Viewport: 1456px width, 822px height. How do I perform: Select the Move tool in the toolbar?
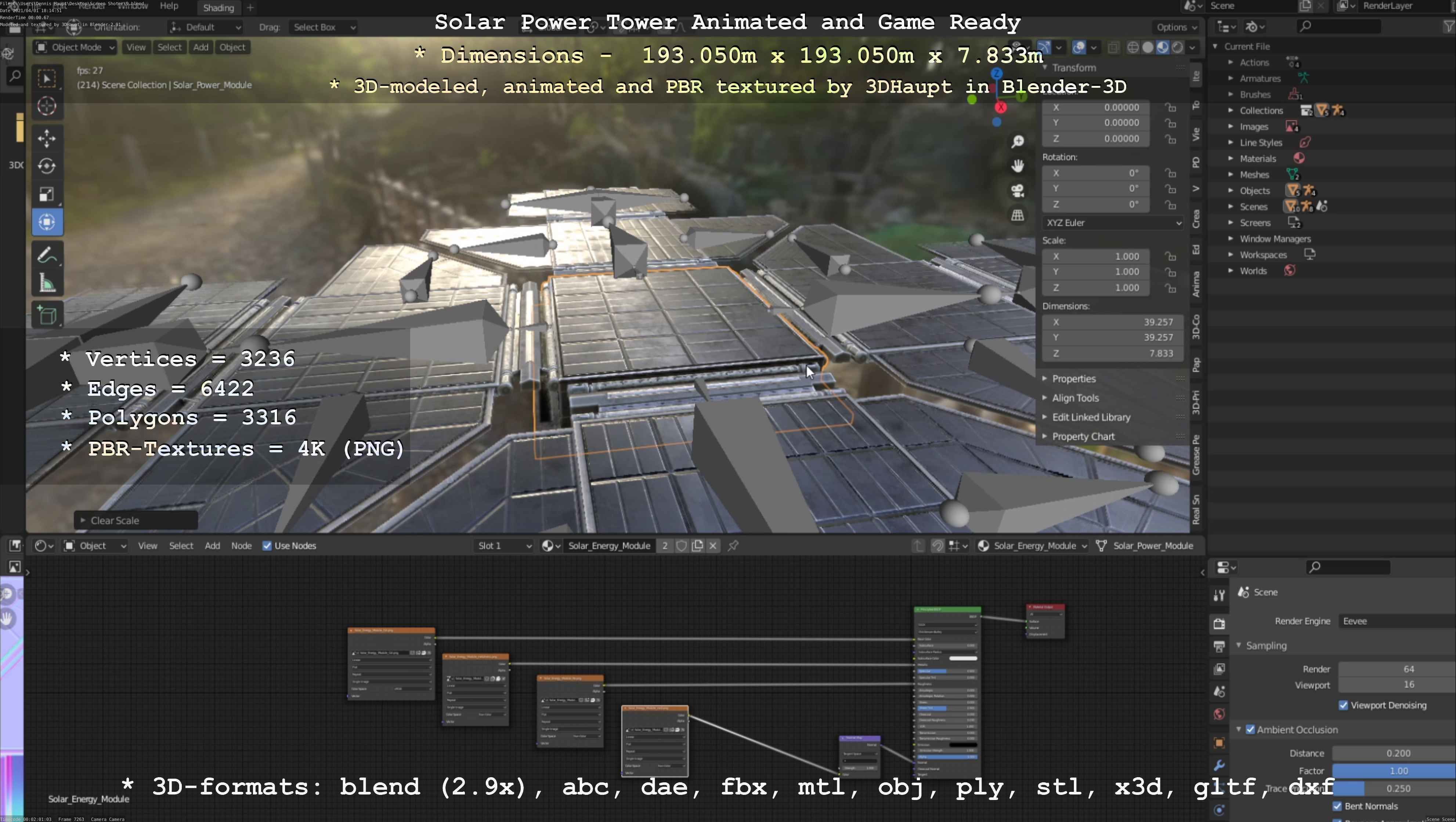click(x=47, y=138)
